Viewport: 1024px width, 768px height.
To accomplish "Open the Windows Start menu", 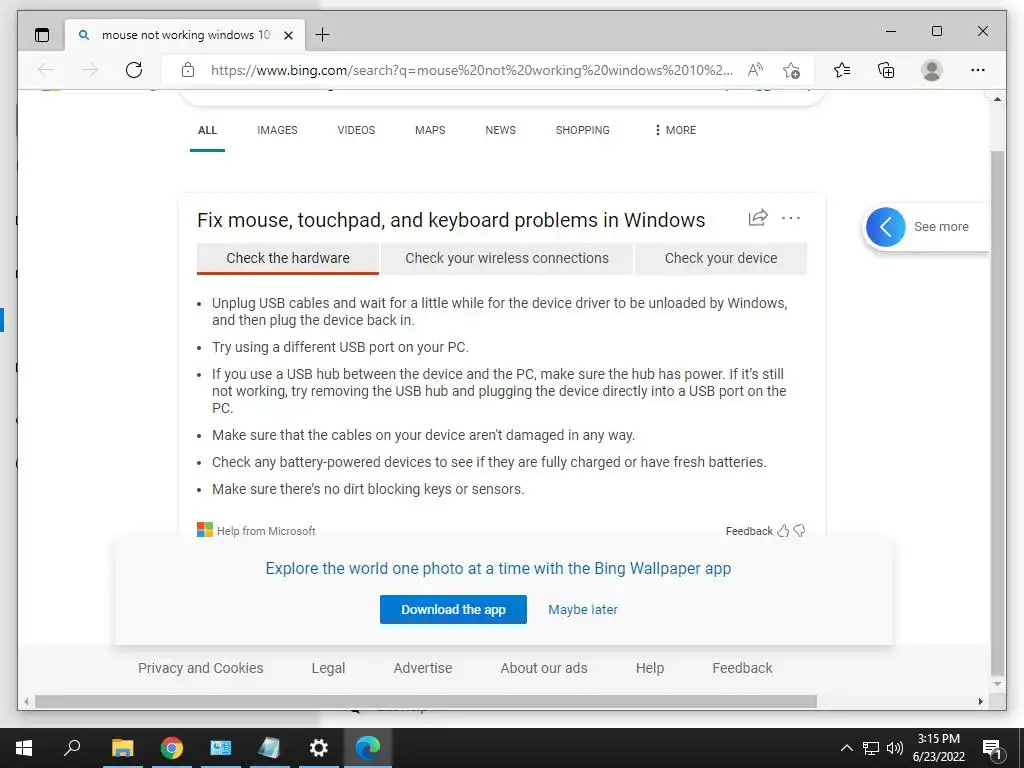I will (24, 748).
